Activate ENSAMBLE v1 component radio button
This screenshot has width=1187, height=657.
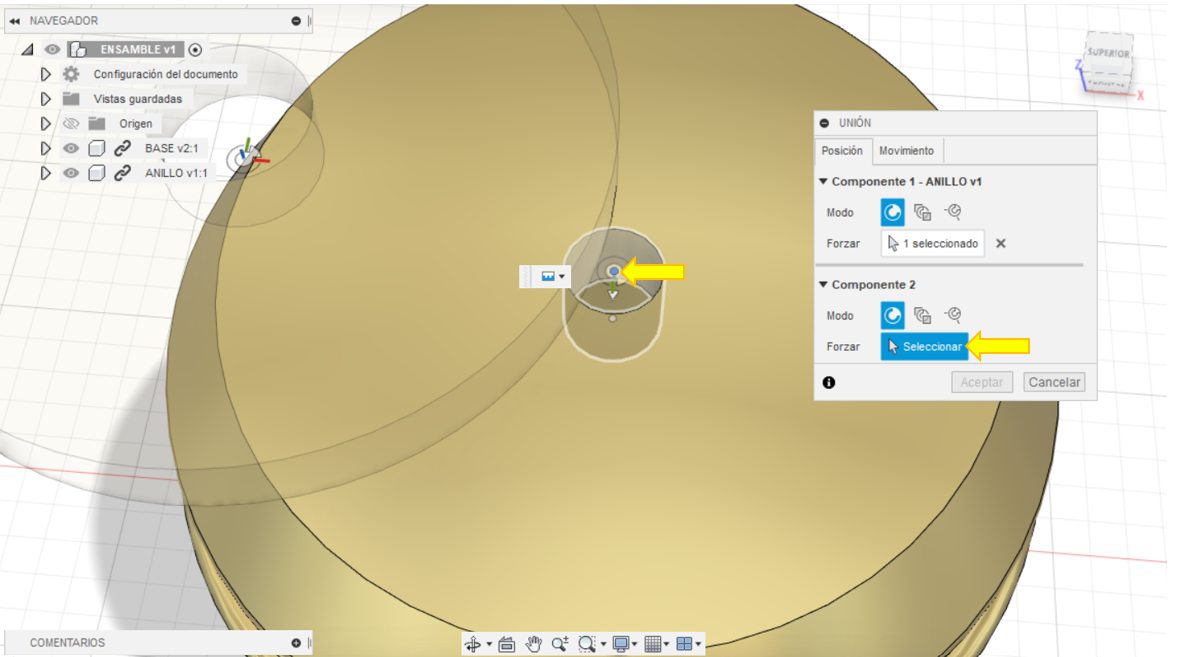tap(195, 50)
